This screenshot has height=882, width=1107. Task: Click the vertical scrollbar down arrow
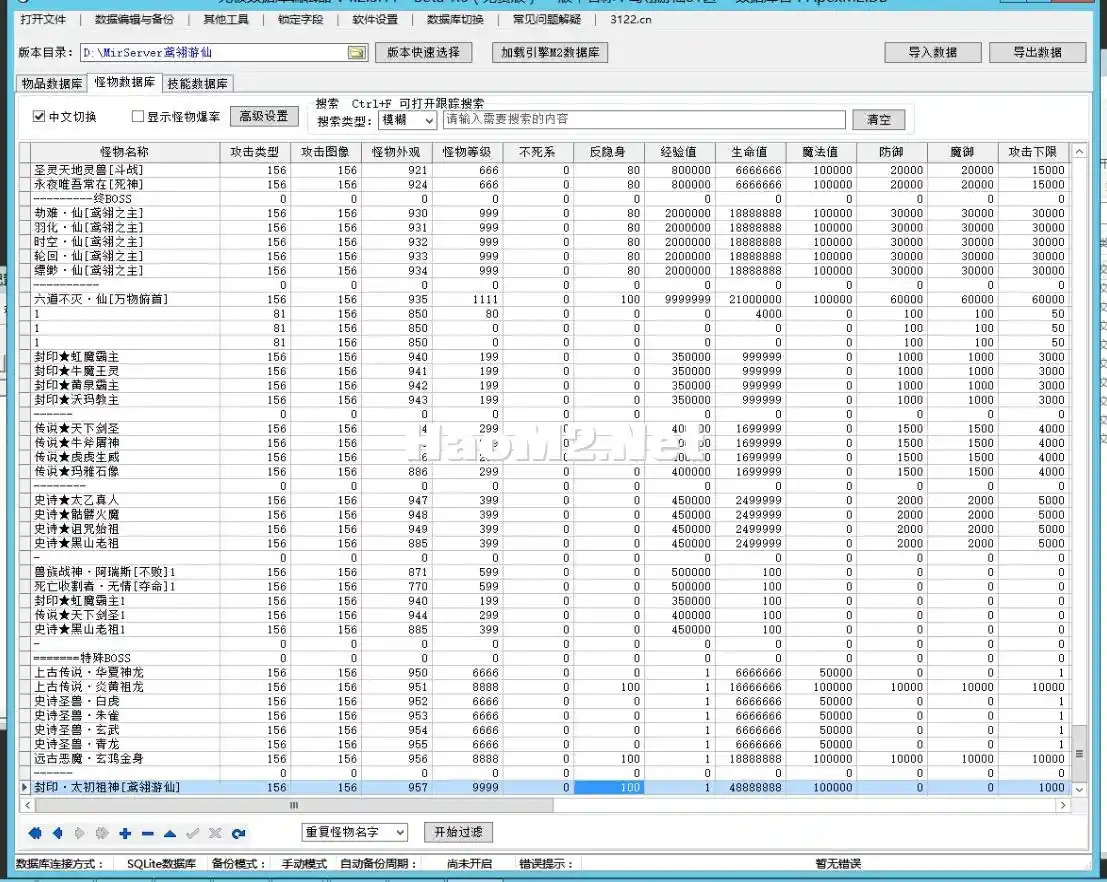1079,789
